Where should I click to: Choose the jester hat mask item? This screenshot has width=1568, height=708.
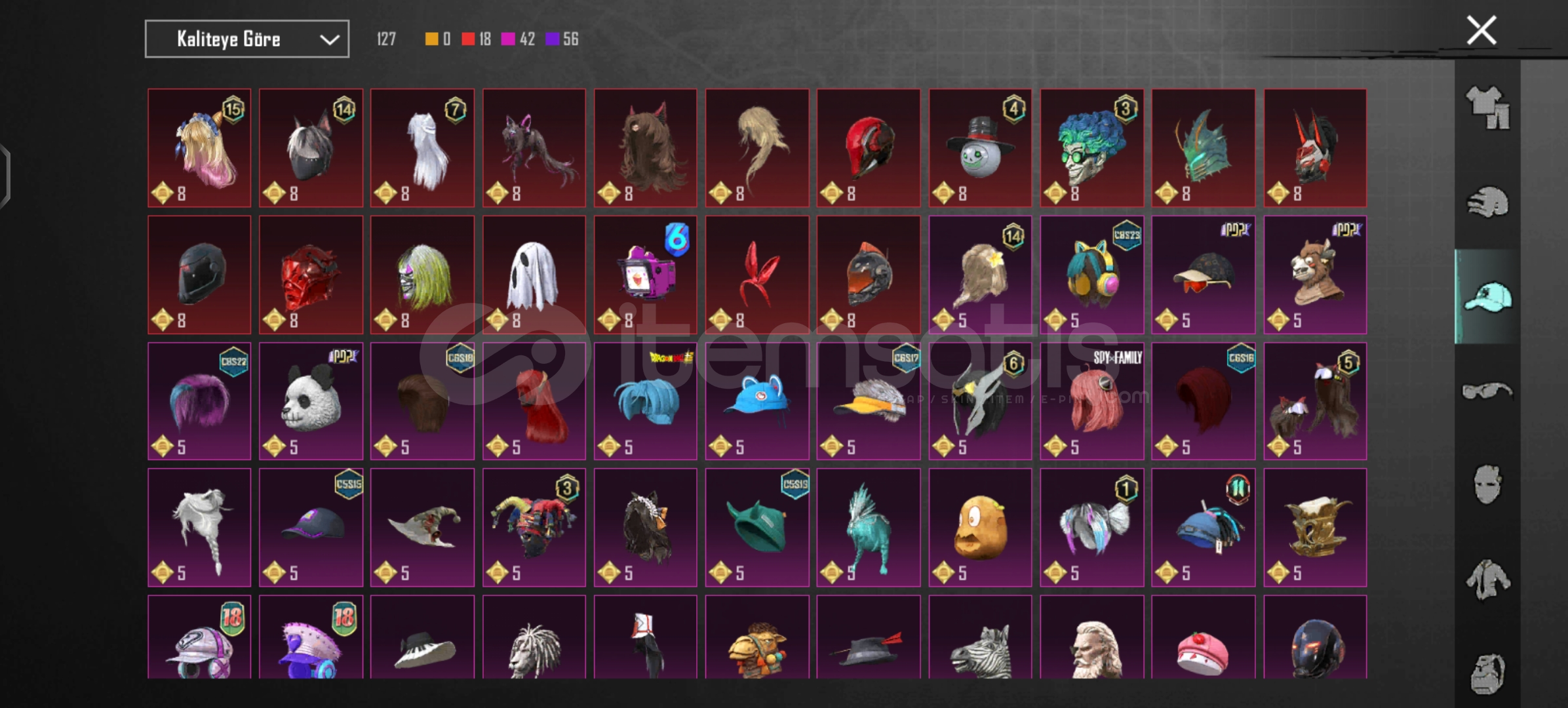pyautogui.click(x=534, y=527)
